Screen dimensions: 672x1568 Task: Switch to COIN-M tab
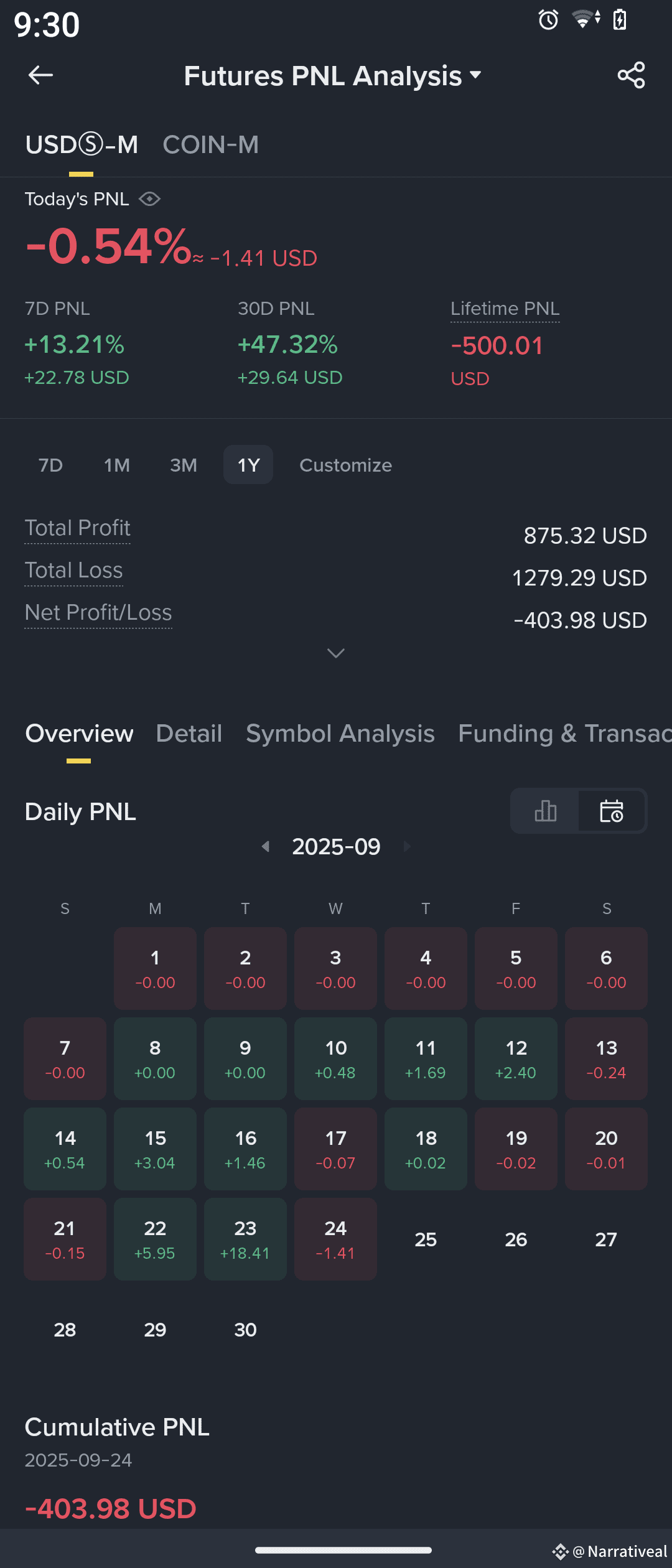point(210,145)
